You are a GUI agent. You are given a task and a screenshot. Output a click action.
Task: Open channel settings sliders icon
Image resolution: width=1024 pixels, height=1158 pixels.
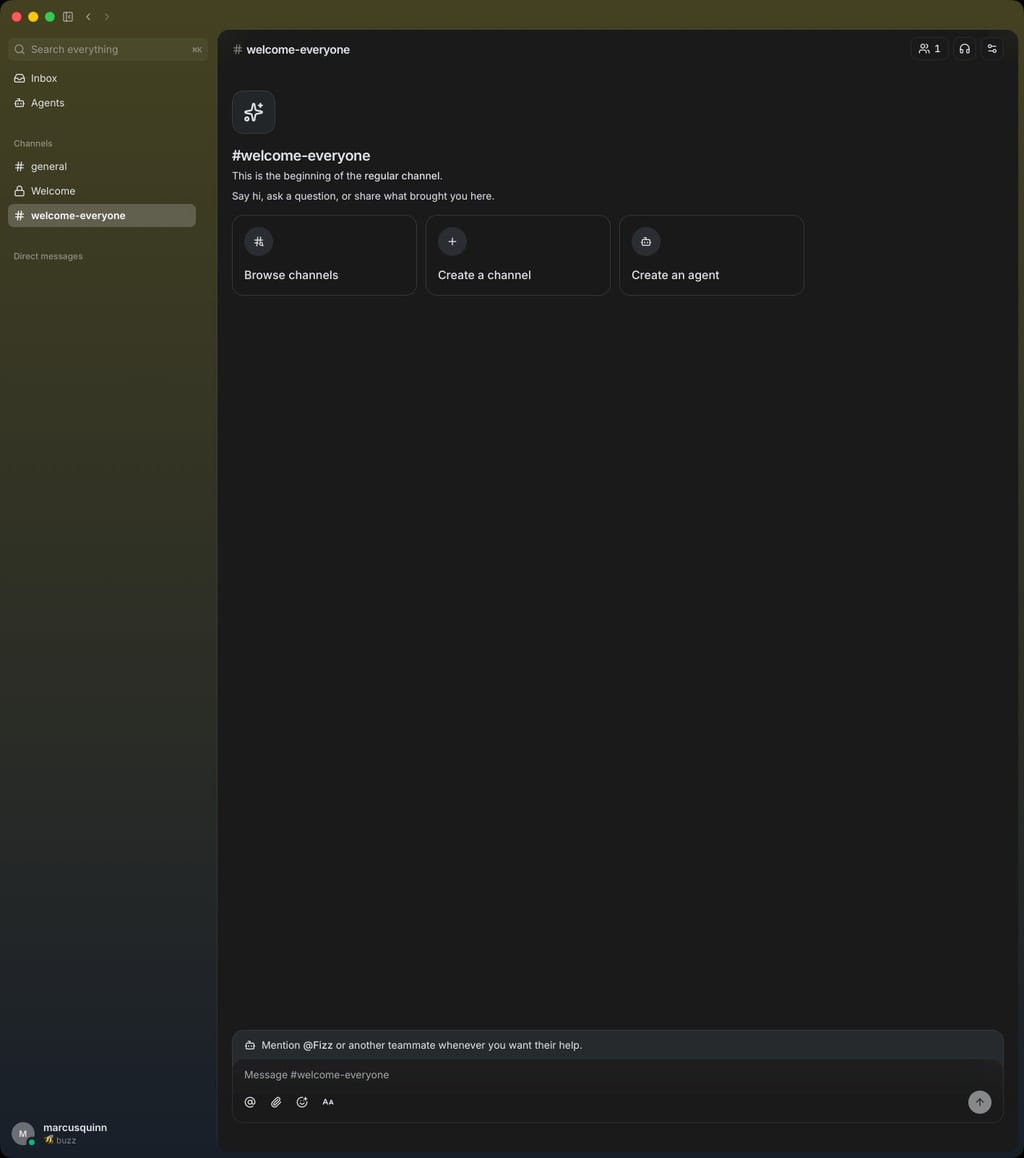coord(992,49)
